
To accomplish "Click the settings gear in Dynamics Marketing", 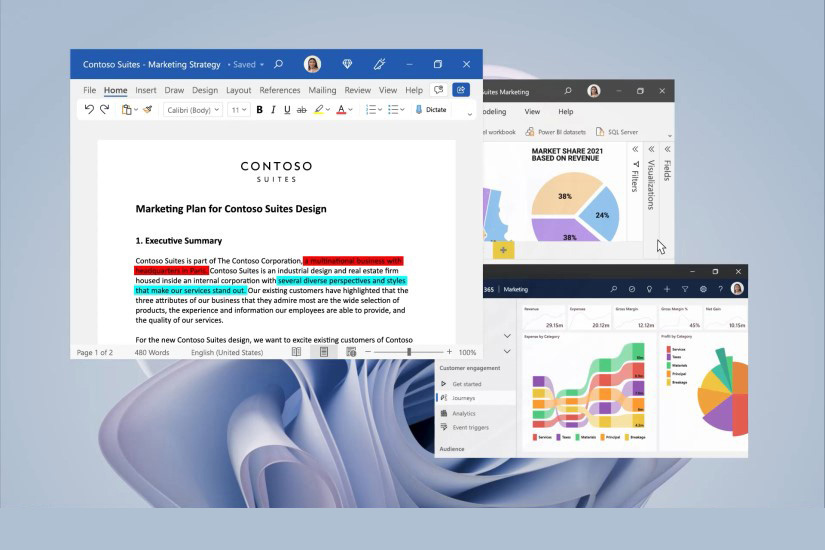I will click(703, 289).
